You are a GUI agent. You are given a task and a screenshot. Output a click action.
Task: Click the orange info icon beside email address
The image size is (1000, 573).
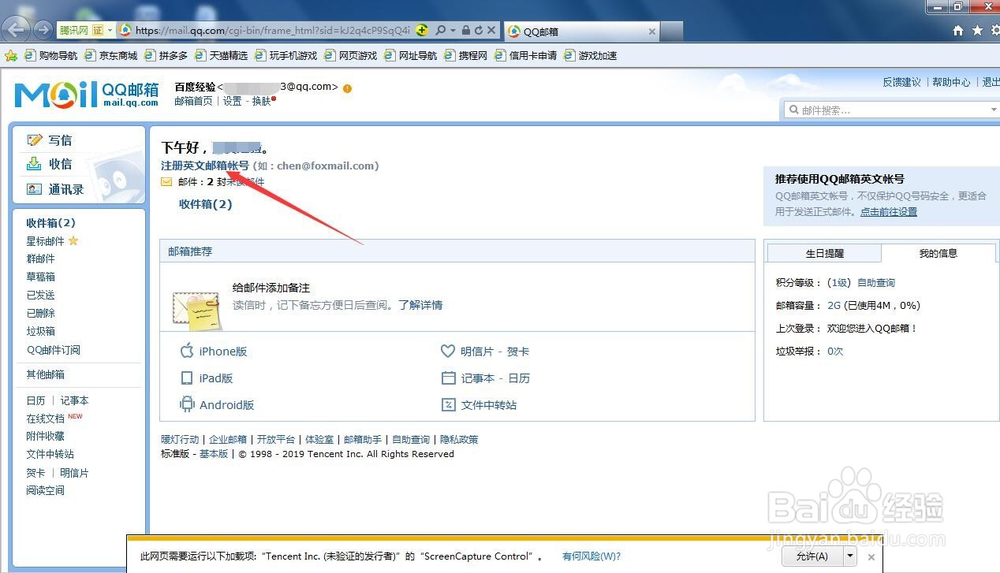click(347, 88)
